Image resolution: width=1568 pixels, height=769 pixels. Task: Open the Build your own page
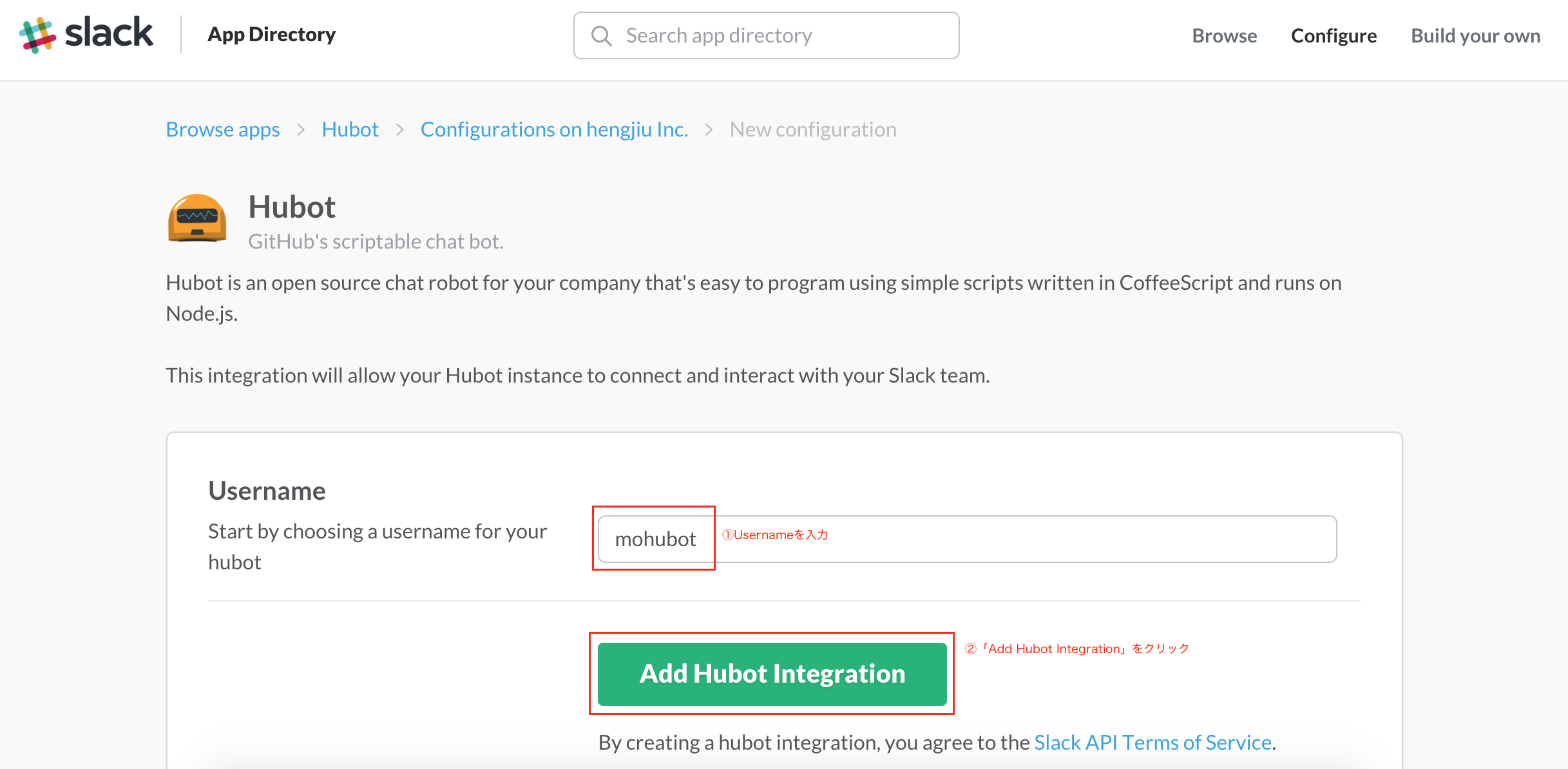point(1474,35)
